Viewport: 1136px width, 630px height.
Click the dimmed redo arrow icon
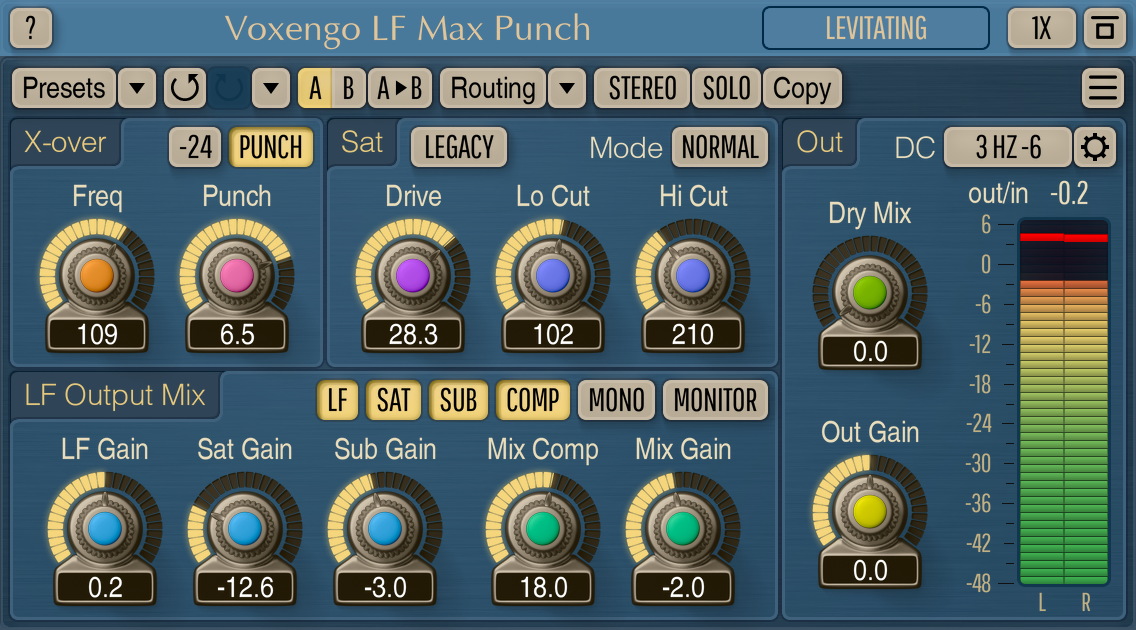[x=229, y=88]
